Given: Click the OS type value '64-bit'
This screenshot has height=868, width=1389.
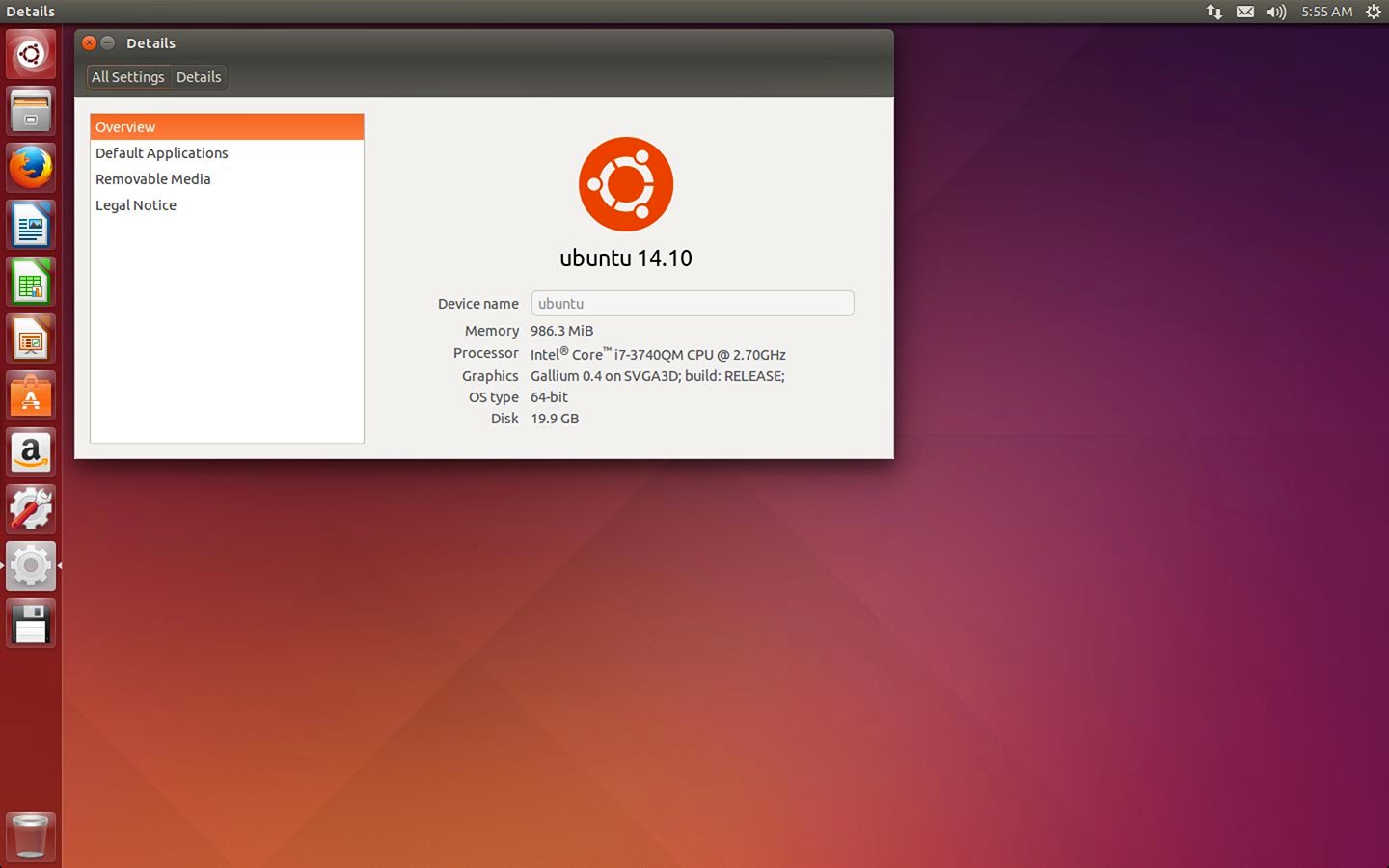Looking at the screenshot, I should 549,397.
